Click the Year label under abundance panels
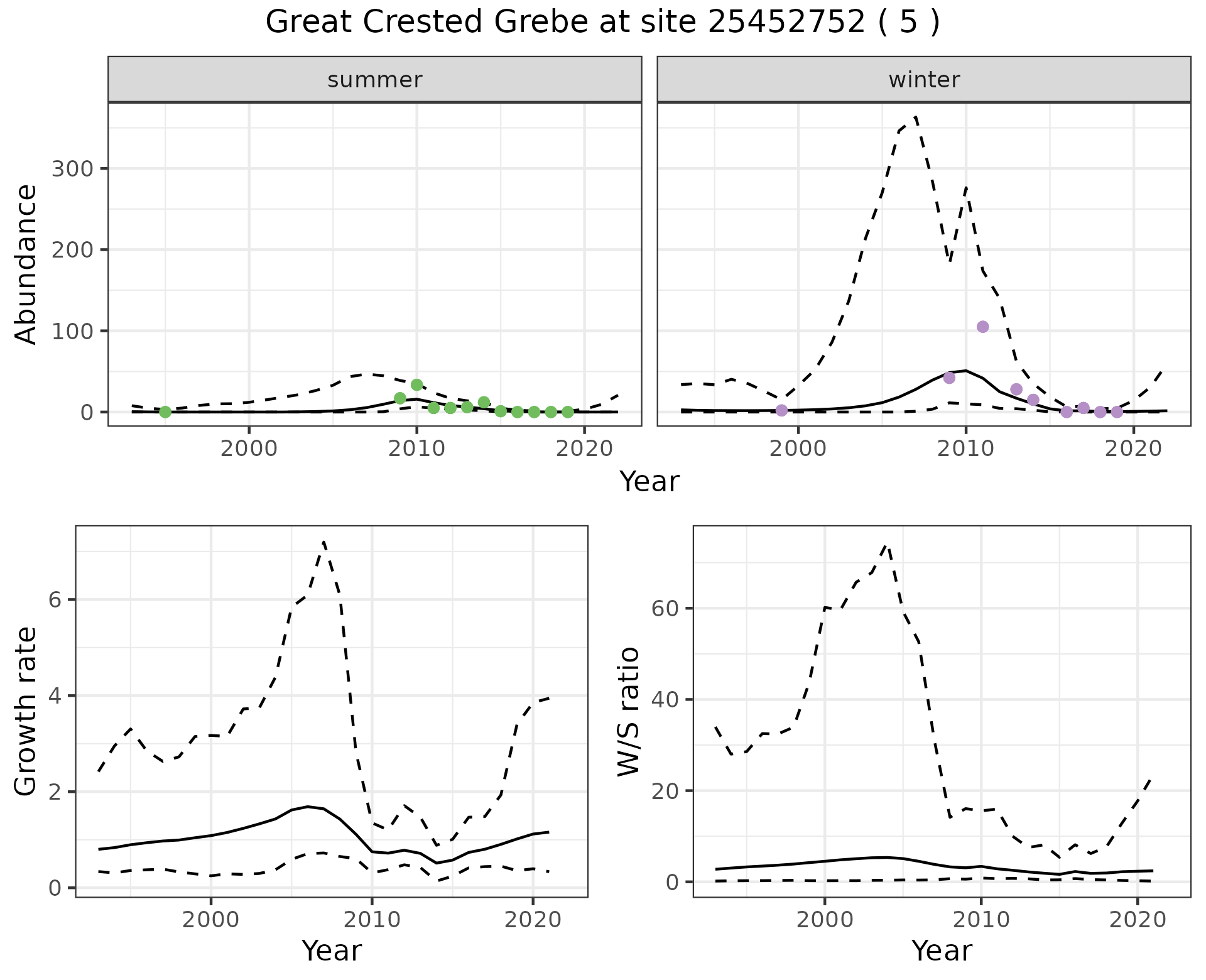This screenshot has height=980, width=1206. click(x=649, y=482)
